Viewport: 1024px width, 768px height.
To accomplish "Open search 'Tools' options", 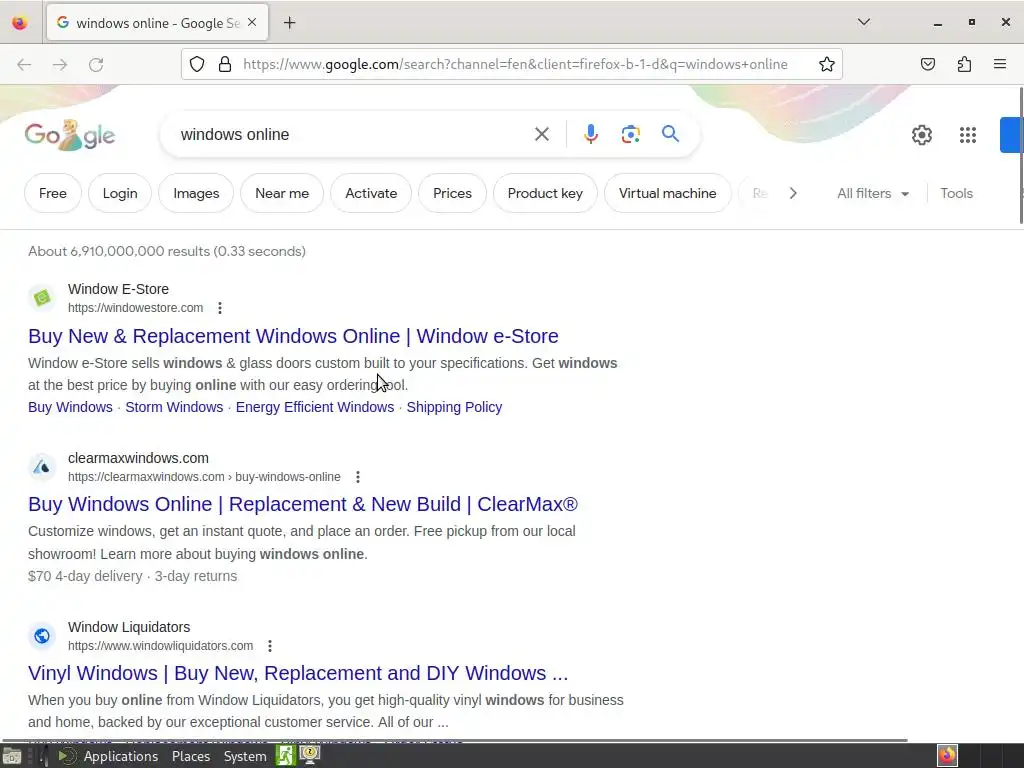I will (x=956, y=193).
